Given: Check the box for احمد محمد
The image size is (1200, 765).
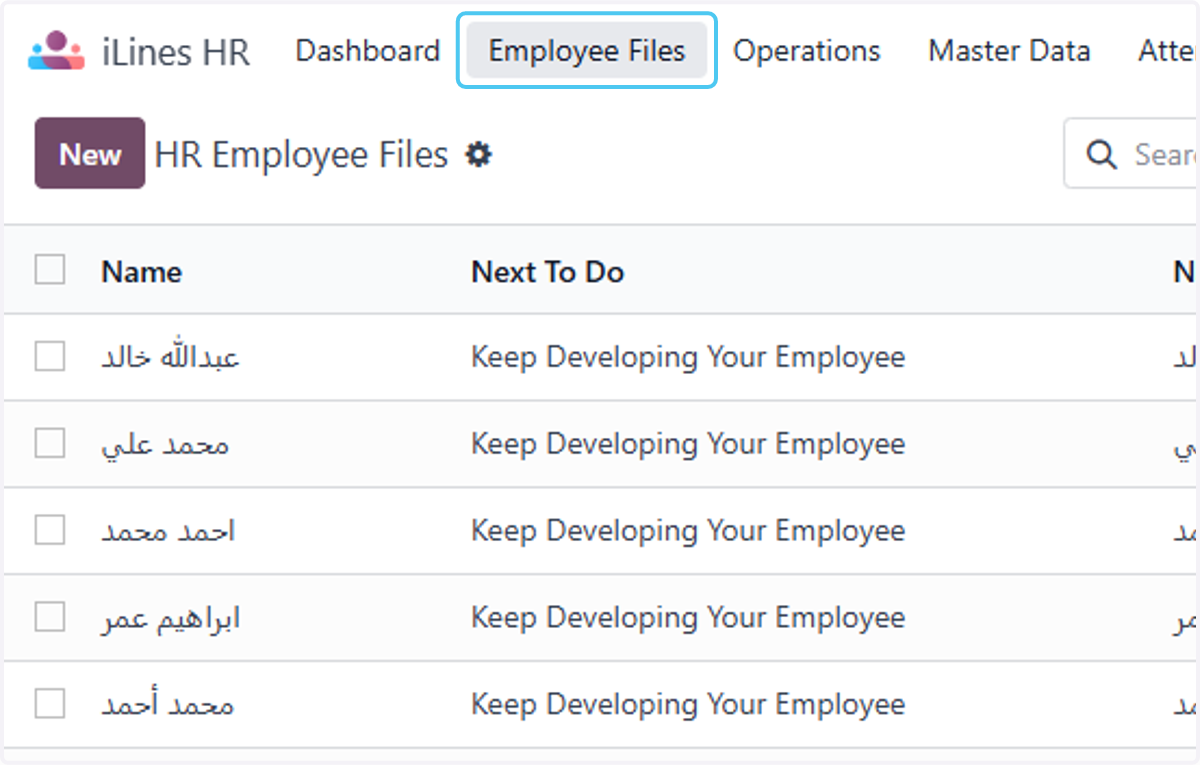Looking at the screenshot, I should tap(50, 530).
